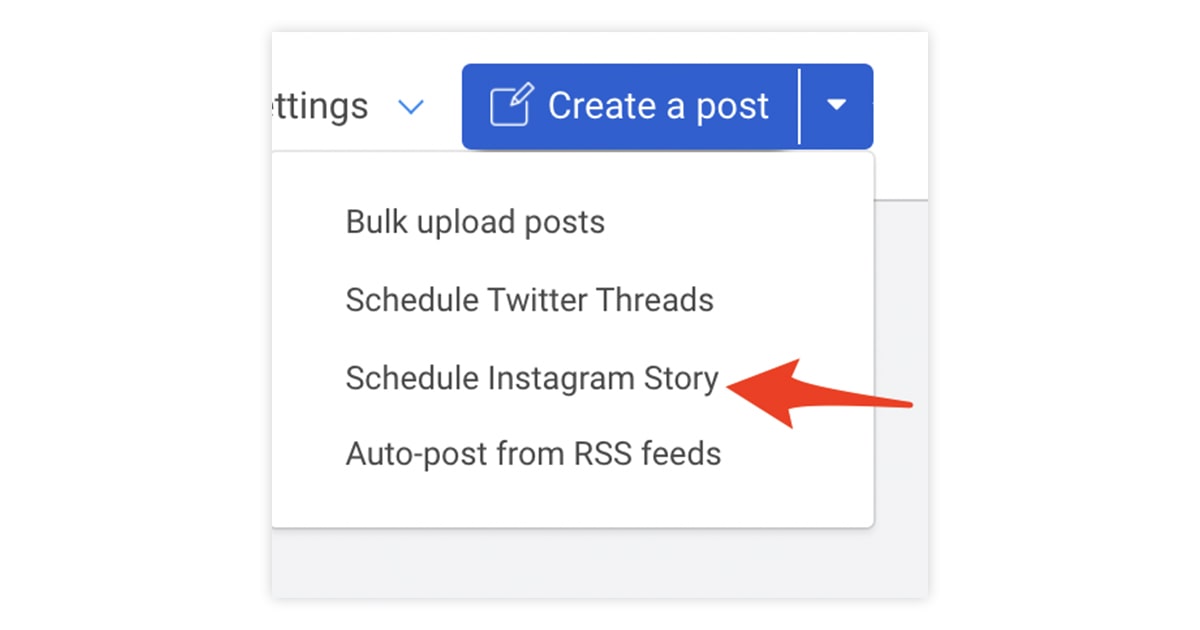Image resolution: width=1200 pixels, height=630 pixels.
Task: Click "RSS feeds" text in the last menu item
Action: pos(660,454)
